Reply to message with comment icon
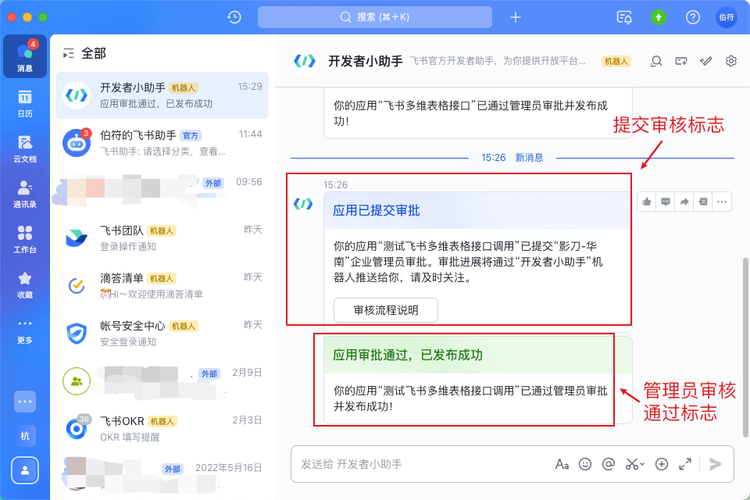 click(x=665, y=202)
